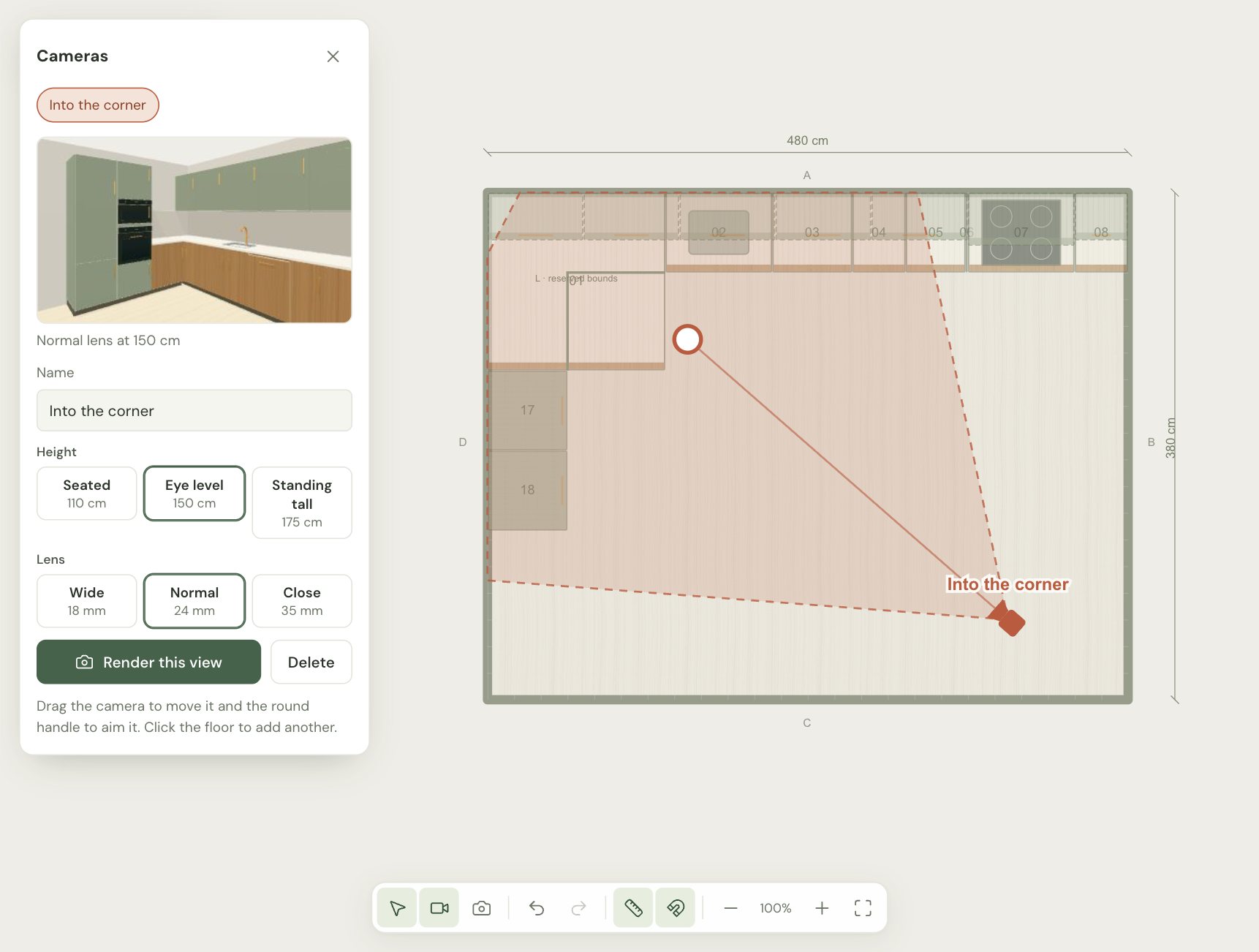
Task: Select the arrow pointer tool
Action: tap(398, 907)
